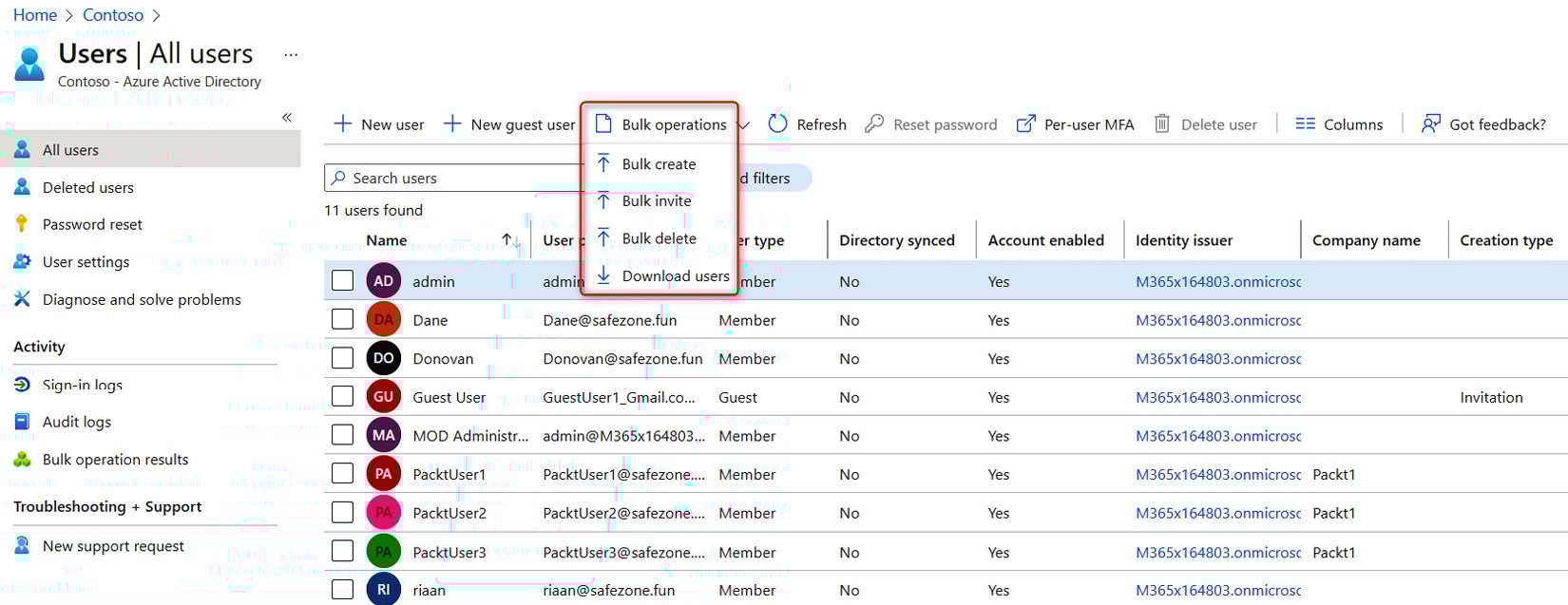
Task: Click the Account enabled column header
Action: click(1045, 240)
